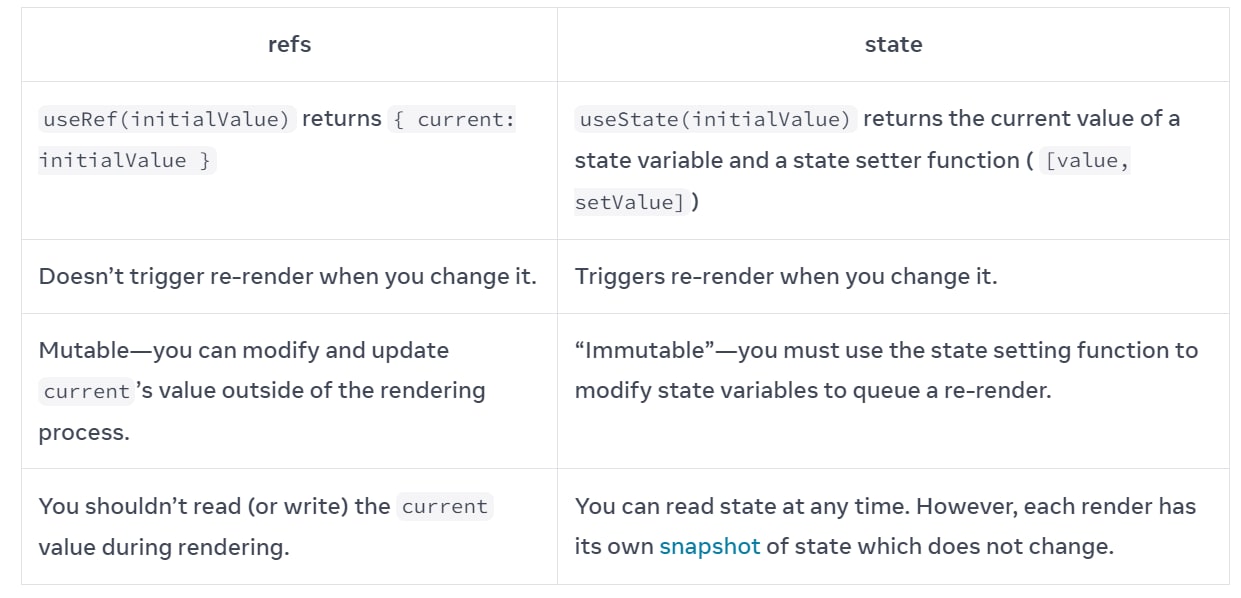Click "You shouldn't read (or write)" text
Screen dimensions: 1241x598
pyautogui.click(x=195, y=507)
